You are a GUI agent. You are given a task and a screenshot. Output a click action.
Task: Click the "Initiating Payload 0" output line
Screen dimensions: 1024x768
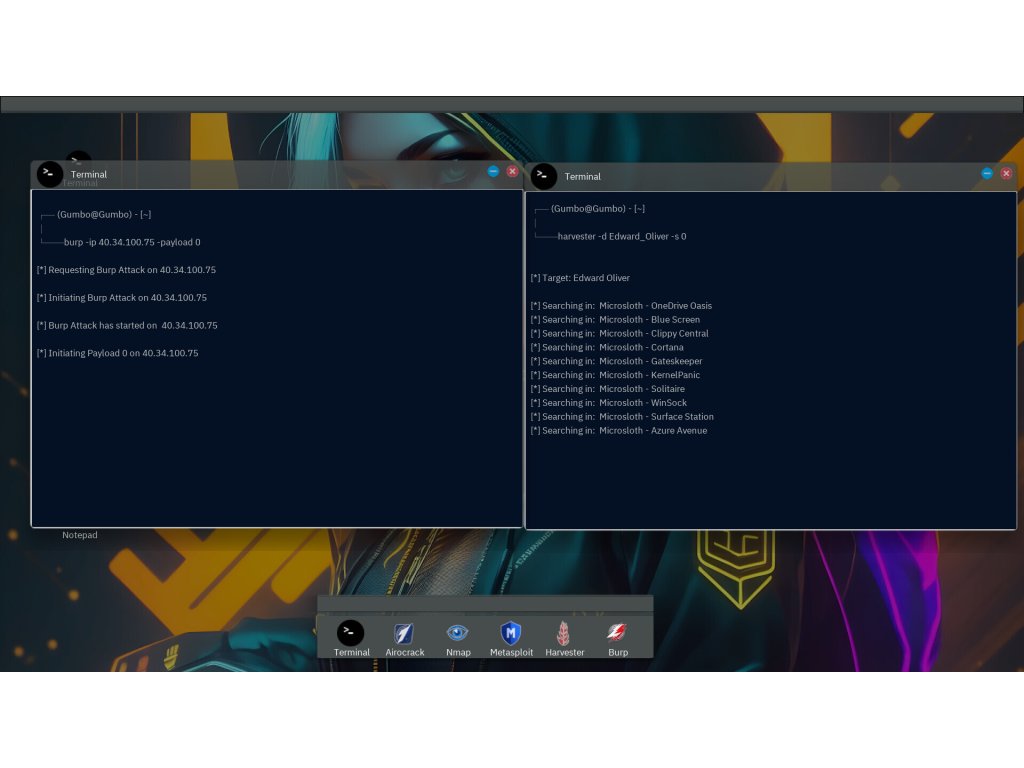(x=118, y=353)
